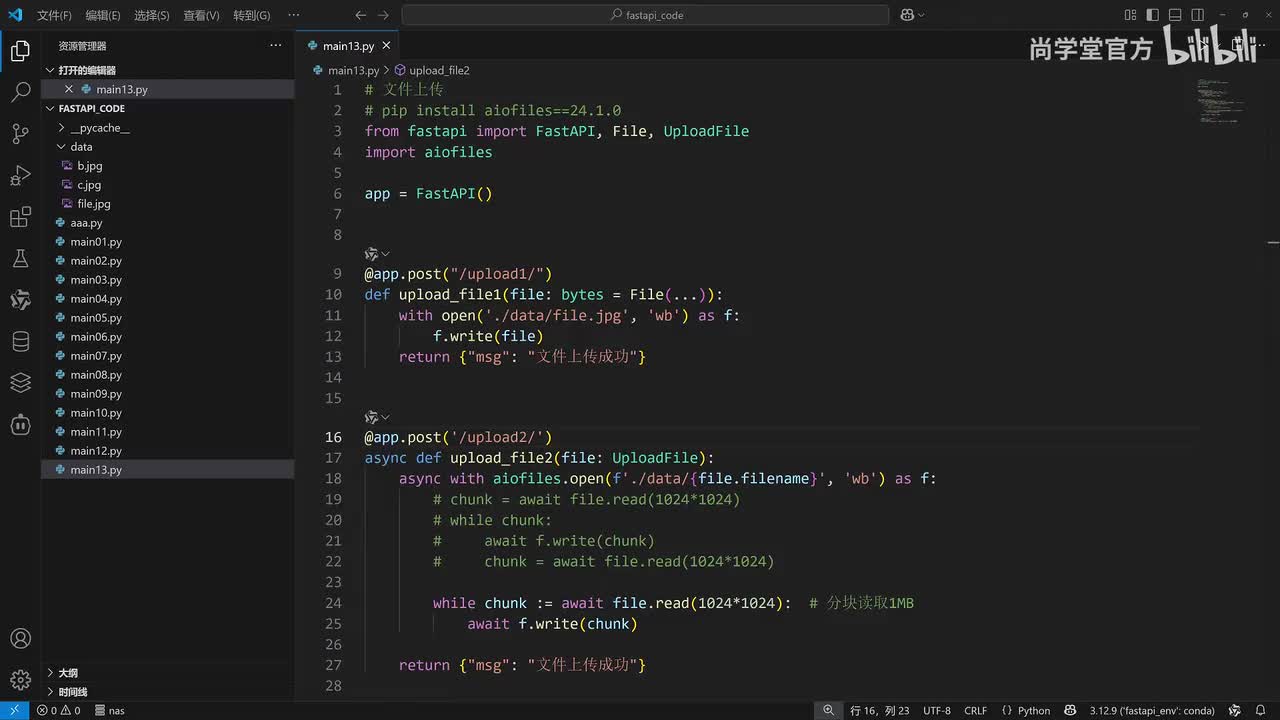Open the 编辑(E) menu

[x=103, y=15]
